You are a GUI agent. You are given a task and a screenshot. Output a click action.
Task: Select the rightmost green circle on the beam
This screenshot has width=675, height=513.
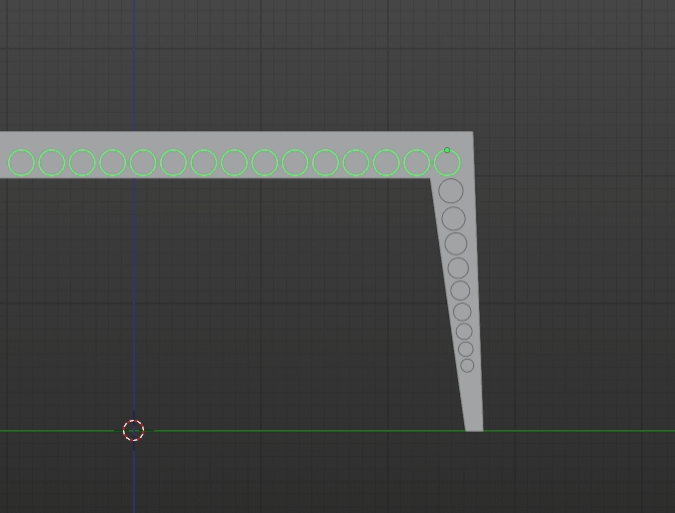click(x=447, y=162)
